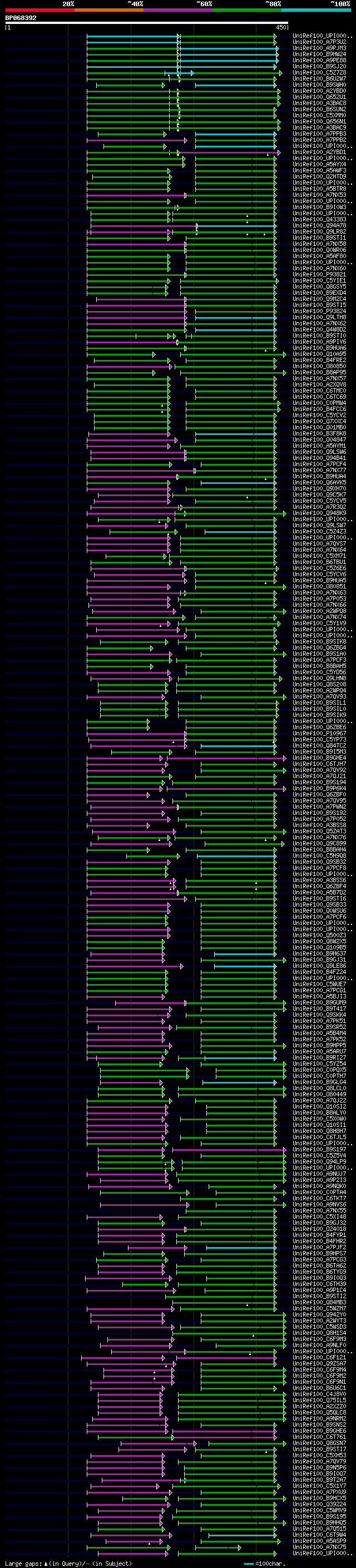Select the UniRef100_B8AP95 label
The width and height of the screenshot is (356, 1568).
[319, 372]
